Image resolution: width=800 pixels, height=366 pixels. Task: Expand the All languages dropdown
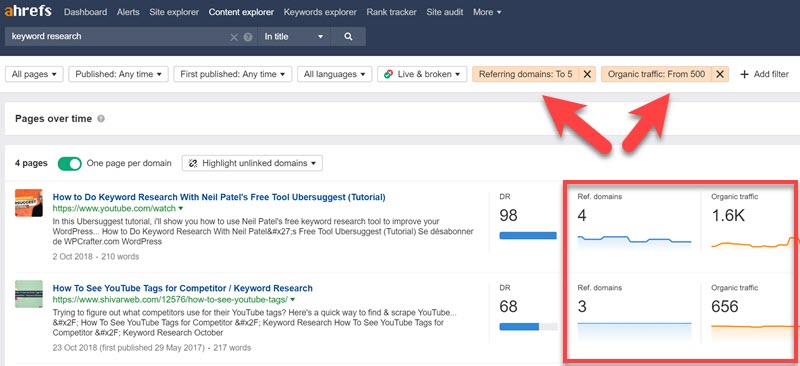point(335,75)
